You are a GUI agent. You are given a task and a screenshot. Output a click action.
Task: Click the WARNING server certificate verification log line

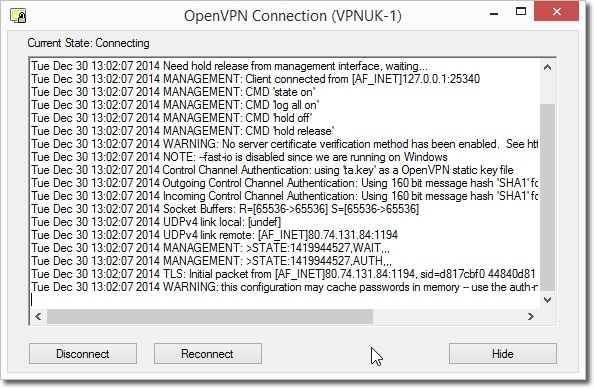284,144
